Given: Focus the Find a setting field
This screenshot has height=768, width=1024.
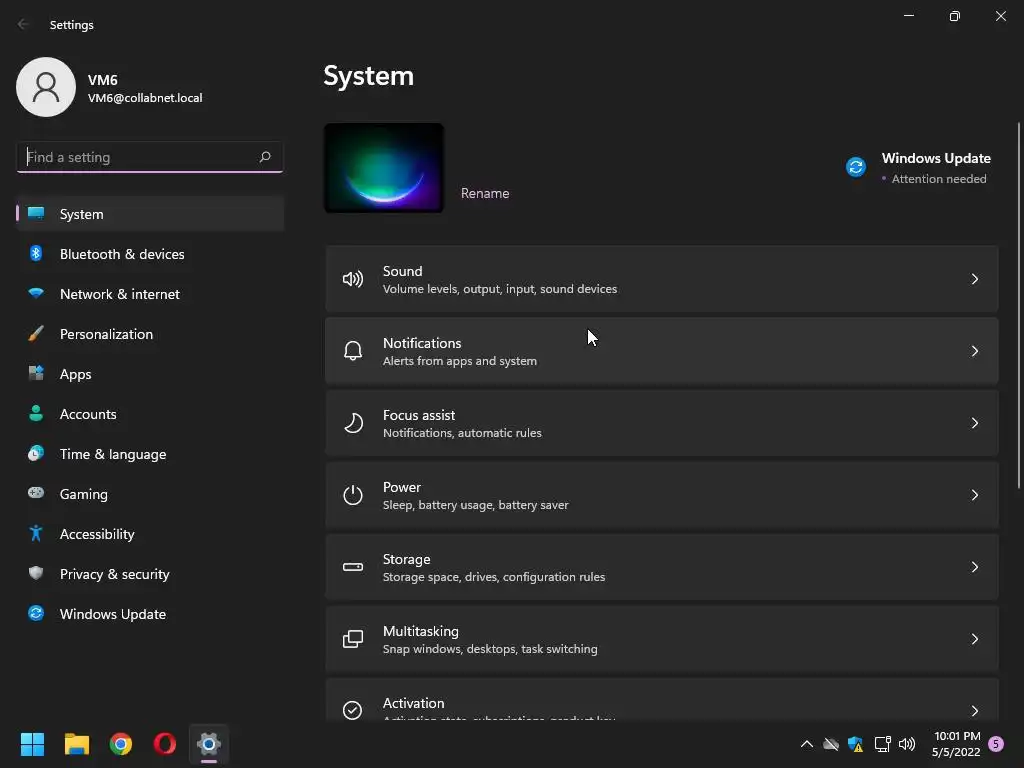Looking at the screenshot, I should (150, 157).
